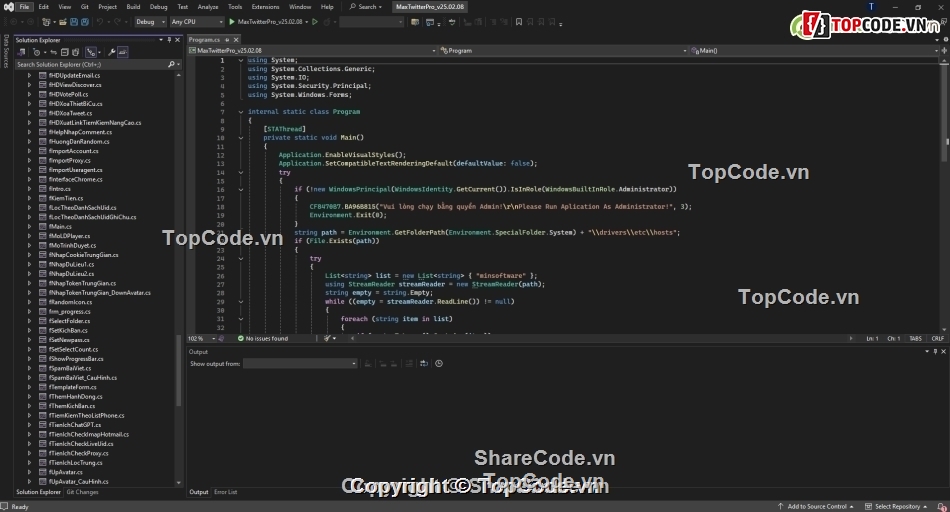The width and height of the screenshot is (950, 512).
Task: Open the 102 % zoom level dropdown
Action: click(x=201, y=338)
